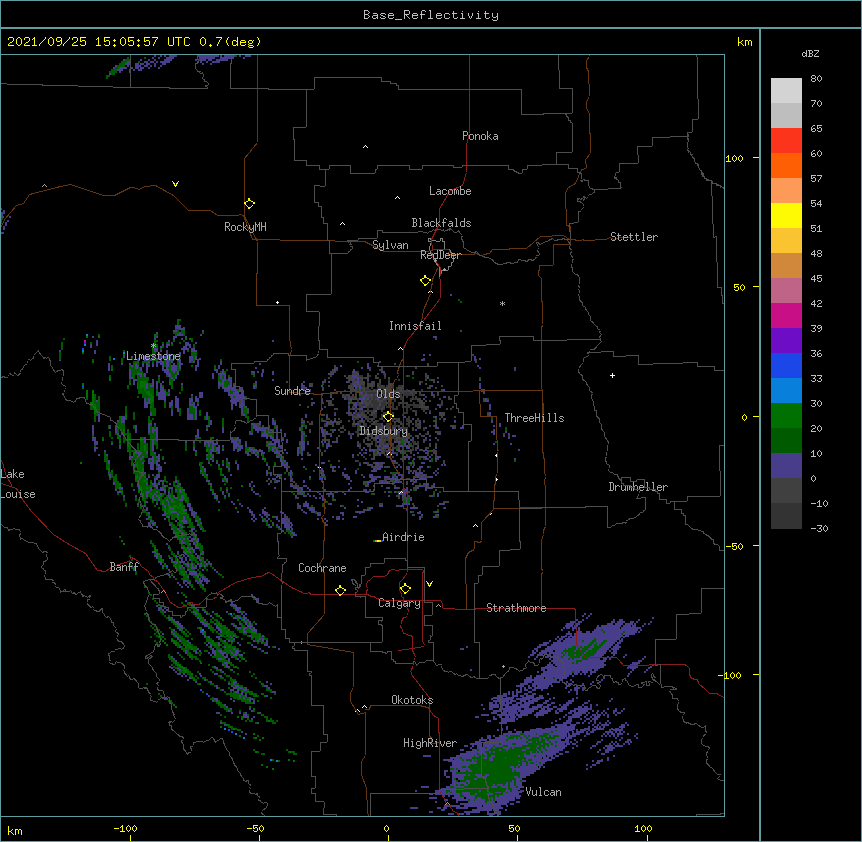Screen dimensions: 862x842
Task: Click the 80 value in dBZ legend
Action: pyautogui.click(x=816, y=79)
